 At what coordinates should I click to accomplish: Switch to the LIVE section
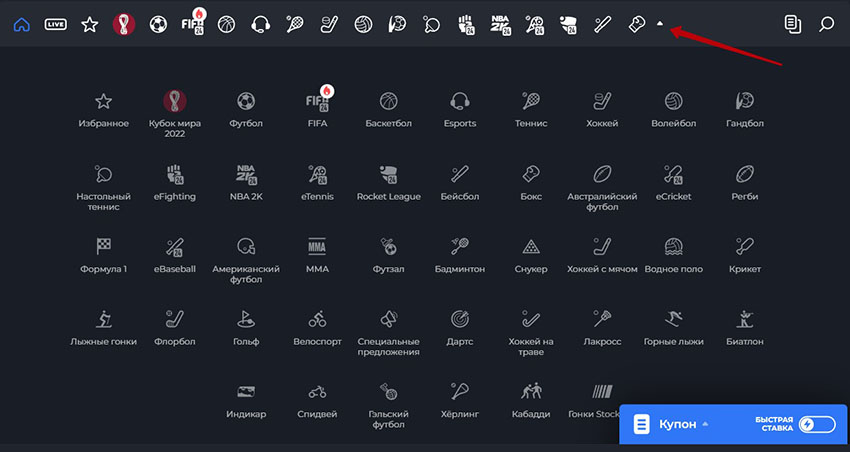[56, 24]
